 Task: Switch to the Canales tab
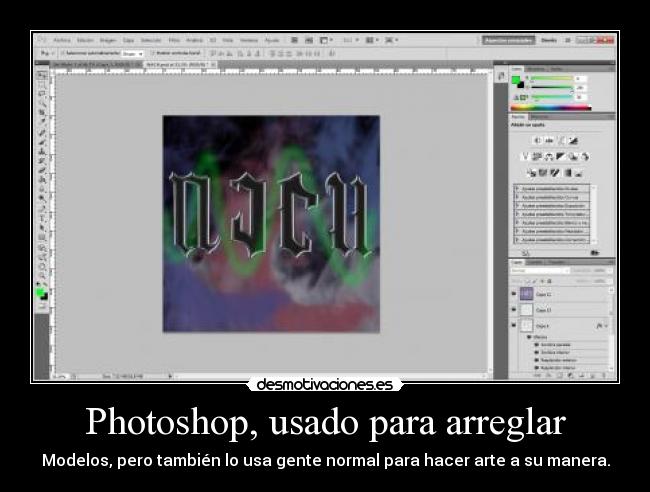[535, 262]
